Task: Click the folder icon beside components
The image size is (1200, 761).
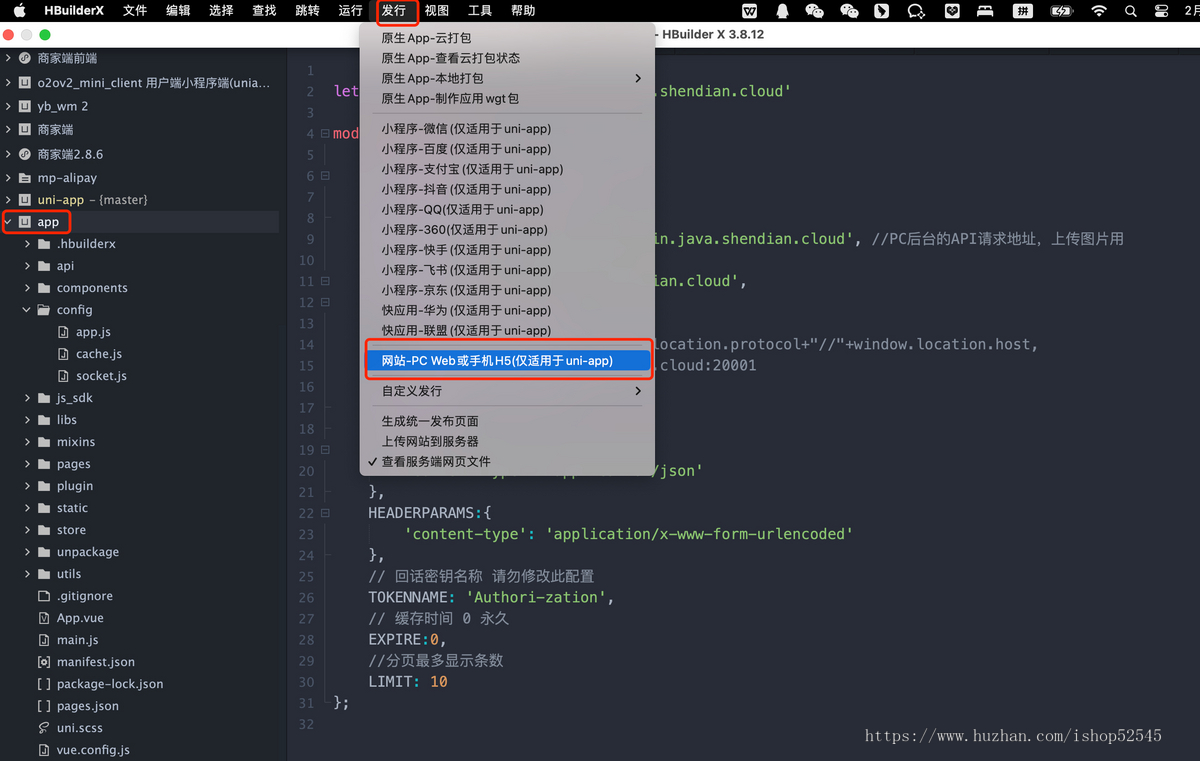Action: [x=44, y=288]
